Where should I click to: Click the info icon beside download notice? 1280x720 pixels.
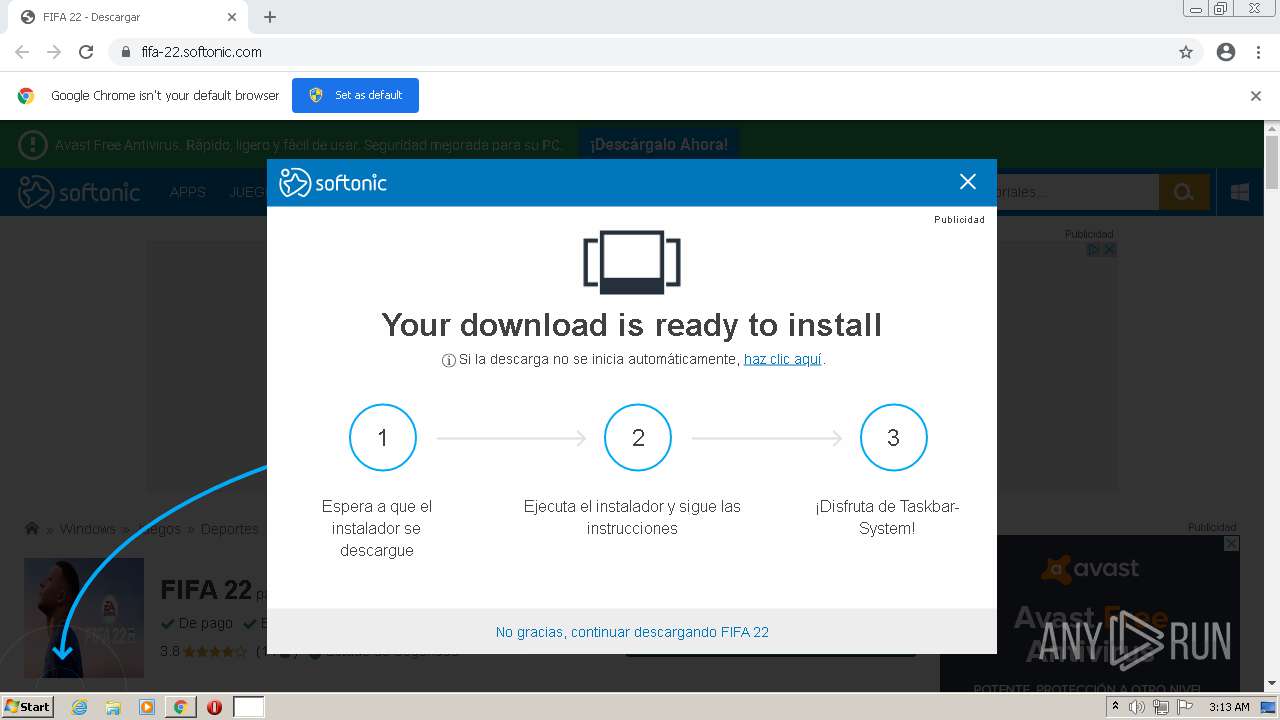click(x=449, y=360)
